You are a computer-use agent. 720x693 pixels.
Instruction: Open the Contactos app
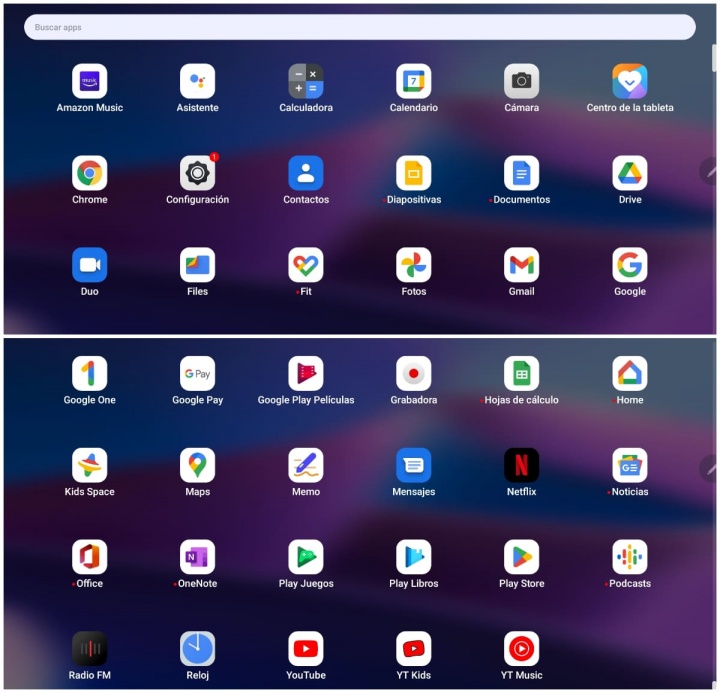[306, 173]
